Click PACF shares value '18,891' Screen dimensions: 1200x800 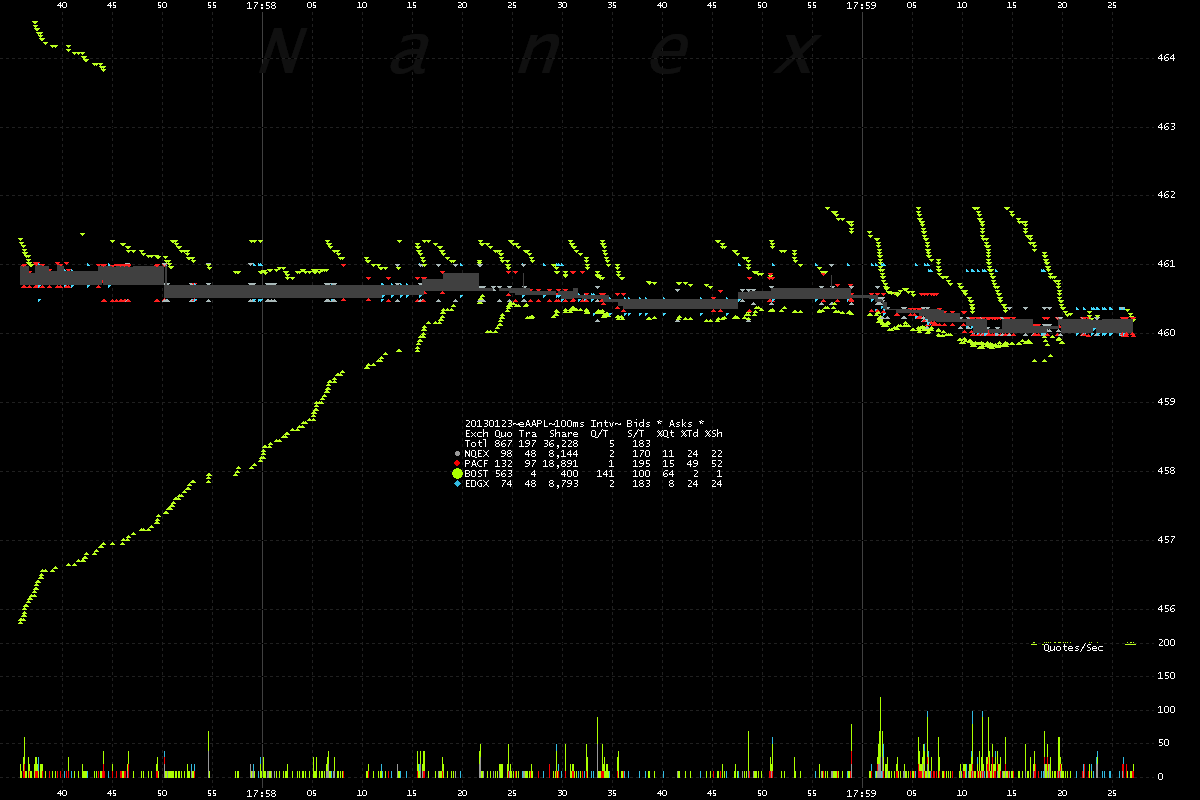[561, 463]
